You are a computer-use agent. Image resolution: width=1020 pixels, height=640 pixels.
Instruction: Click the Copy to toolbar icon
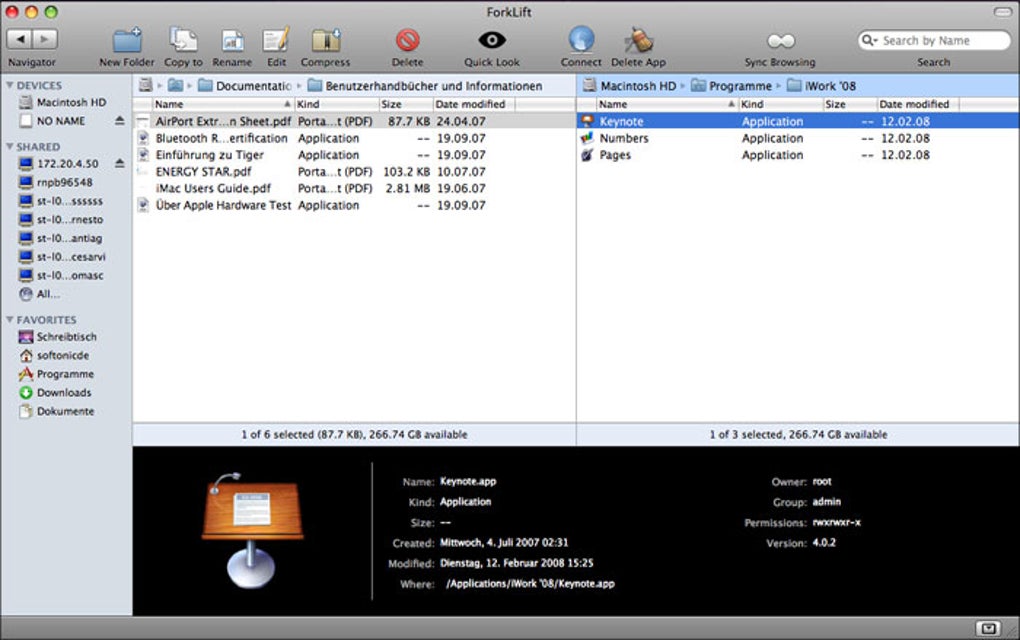click(183, 40)
